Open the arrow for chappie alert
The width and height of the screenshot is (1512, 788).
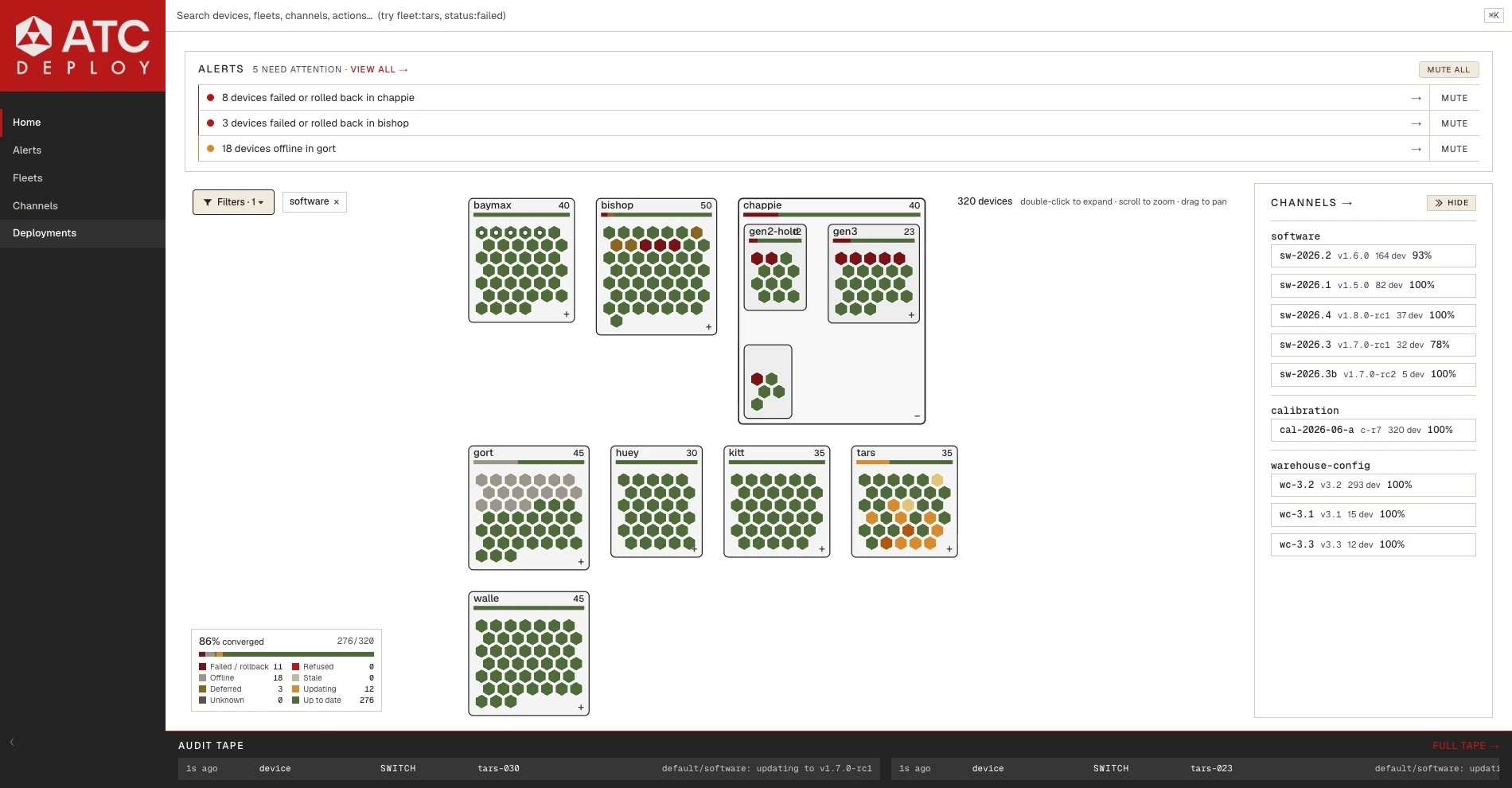point(1416,98)
